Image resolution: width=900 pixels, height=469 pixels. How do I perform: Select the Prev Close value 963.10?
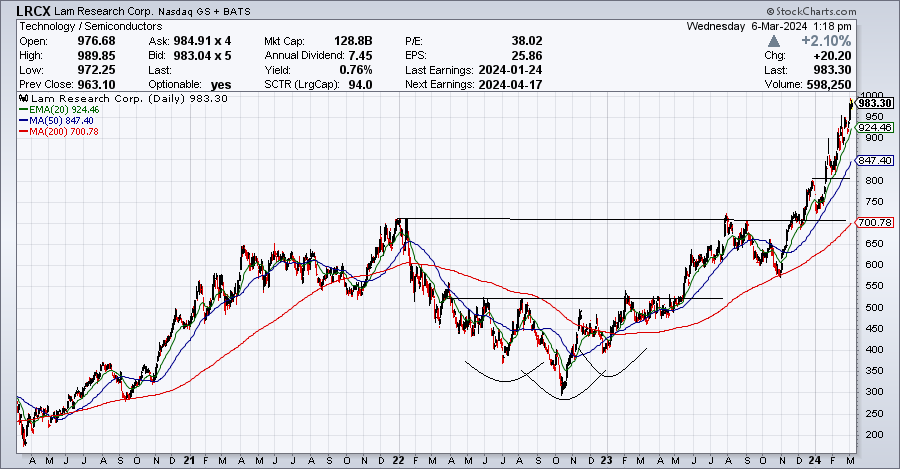click(x=96, y=84)
